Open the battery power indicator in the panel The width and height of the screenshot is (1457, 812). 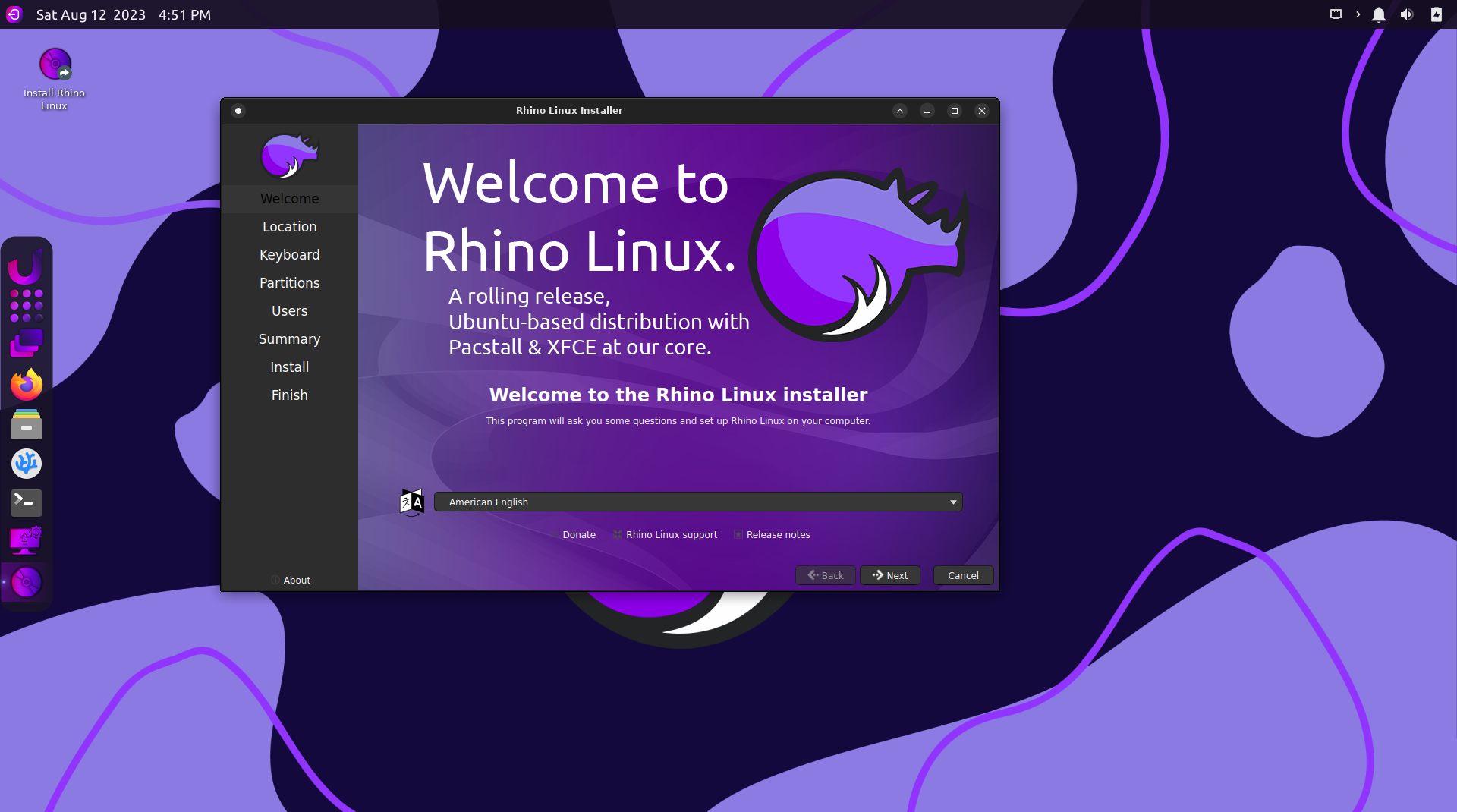pos(1436,14)
